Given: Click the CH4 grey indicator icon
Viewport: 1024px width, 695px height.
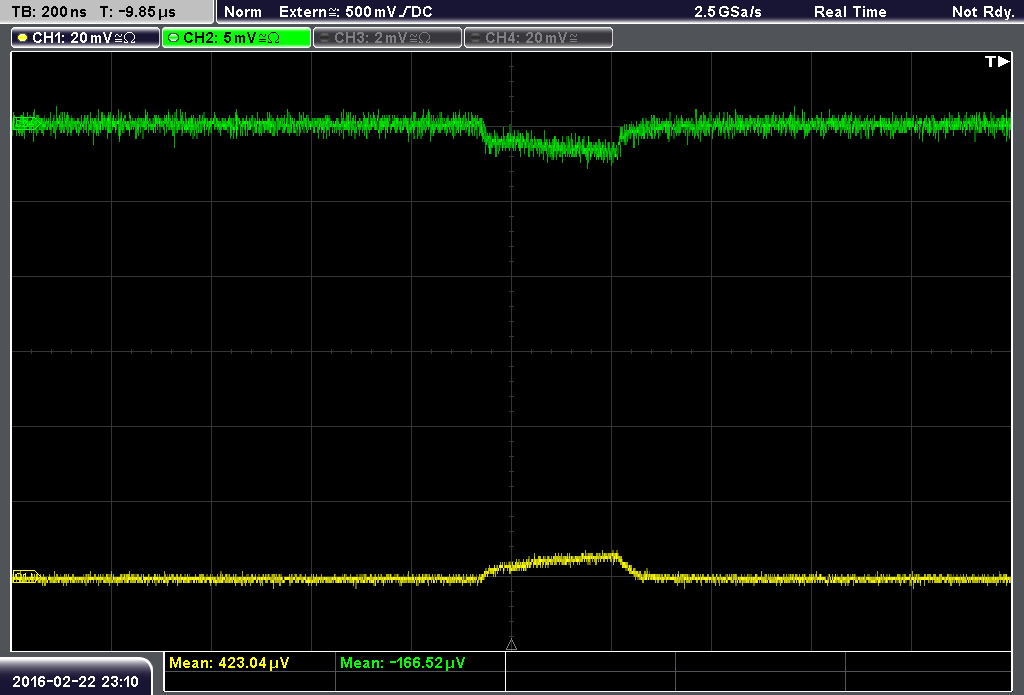Looking at the screenshot, I should click(x=475, y=38).
